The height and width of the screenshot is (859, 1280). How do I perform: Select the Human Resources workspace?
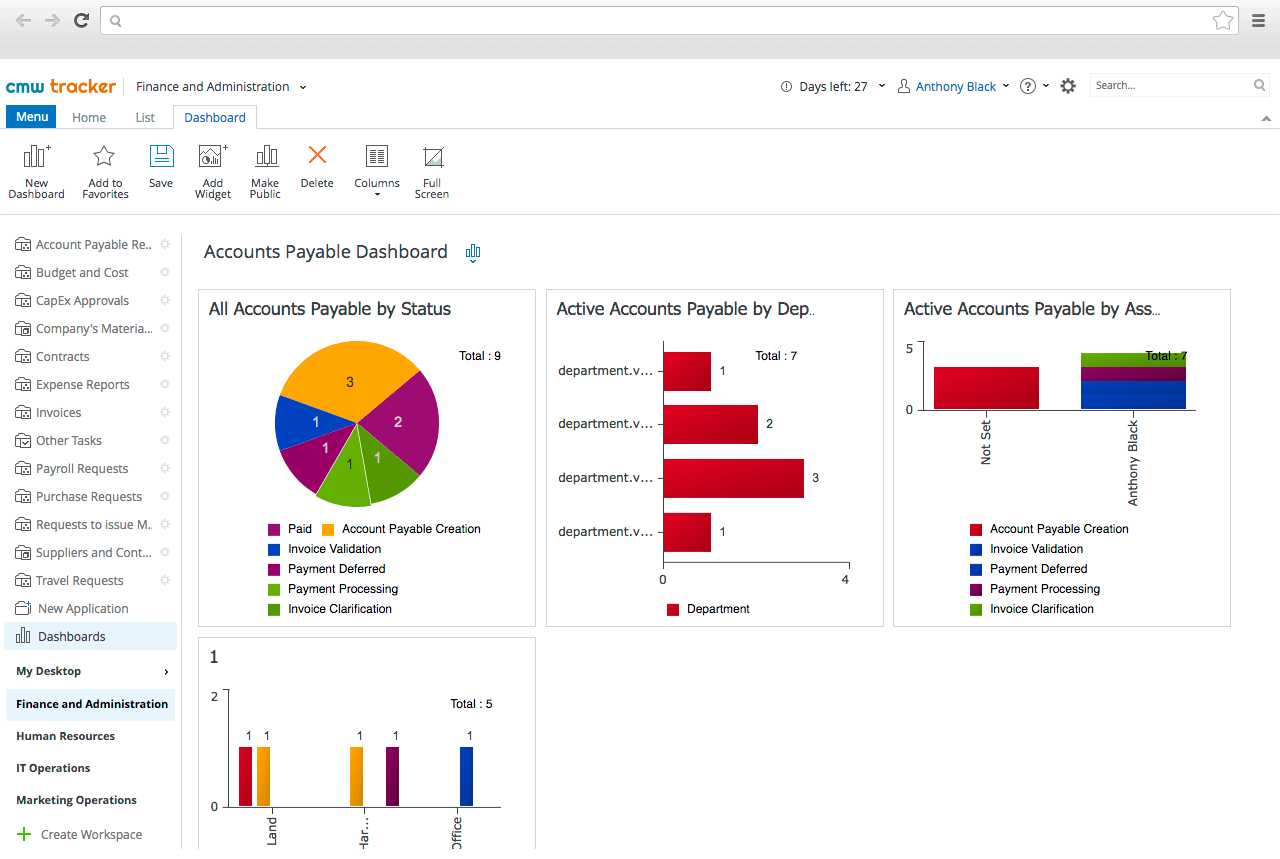pos(65,736)
